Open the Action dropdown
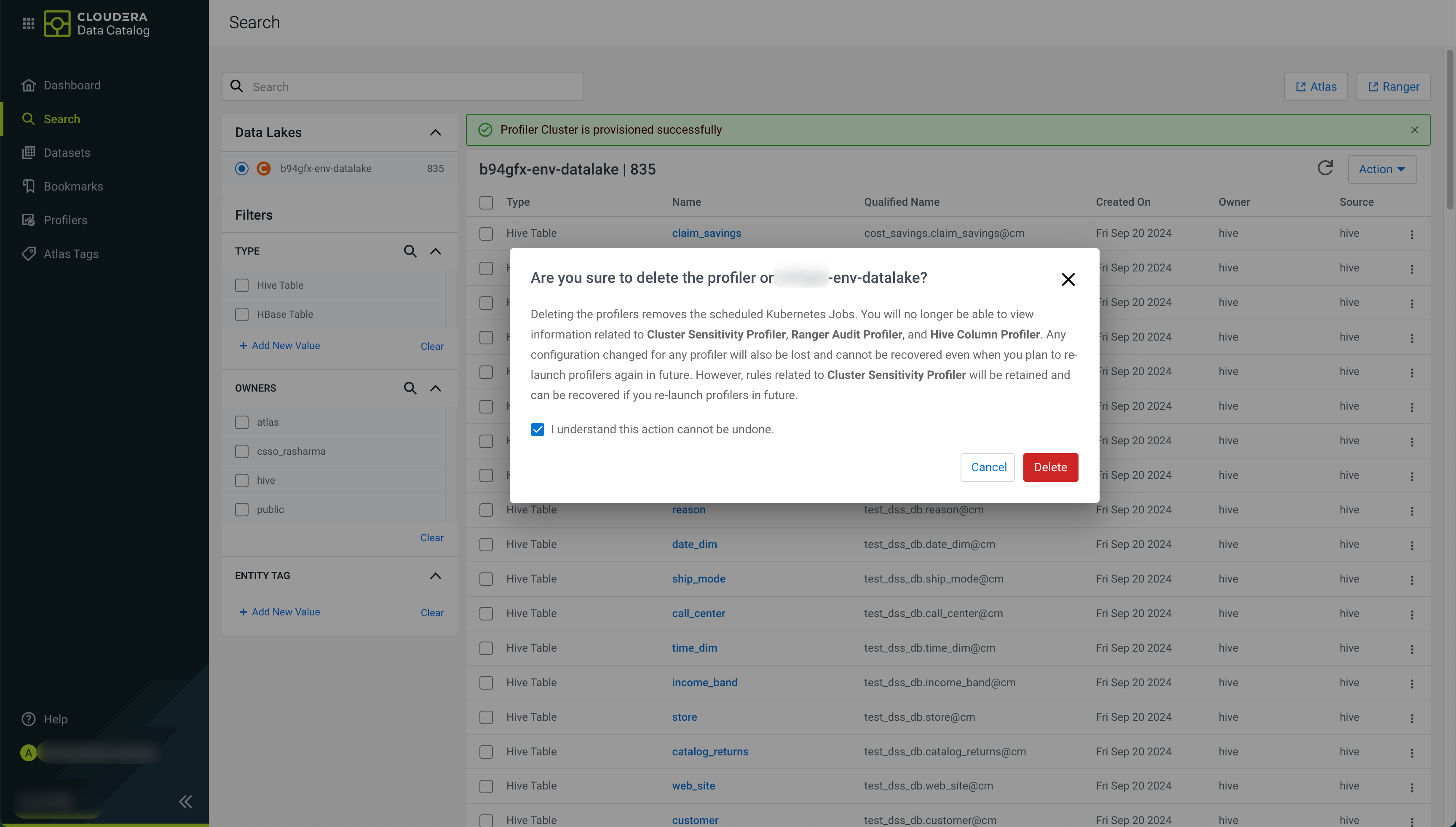The width and height of the screenshot is (1456, 827). (x=1381, y=169)
